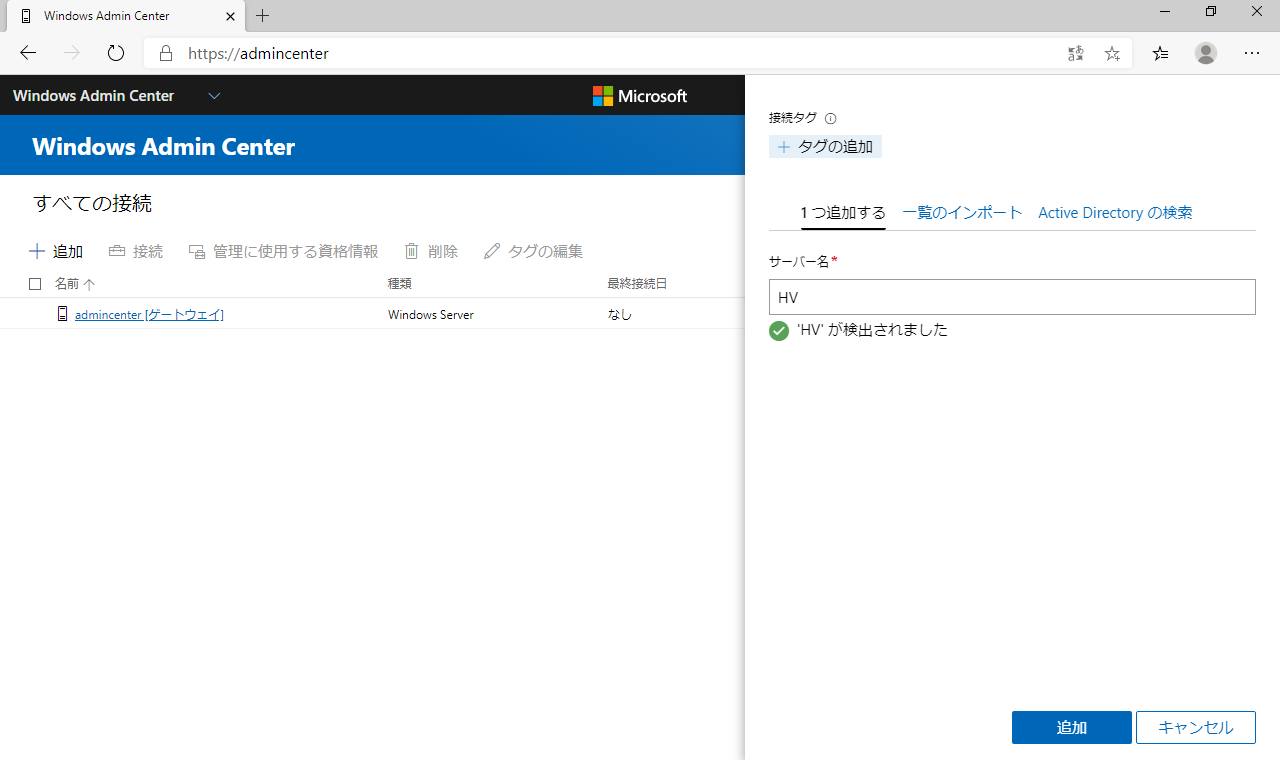The image size is (1280, 760).
Task: Click the Windows Admin Center header title
Action: pyautogui.click(x=163, y=147)
